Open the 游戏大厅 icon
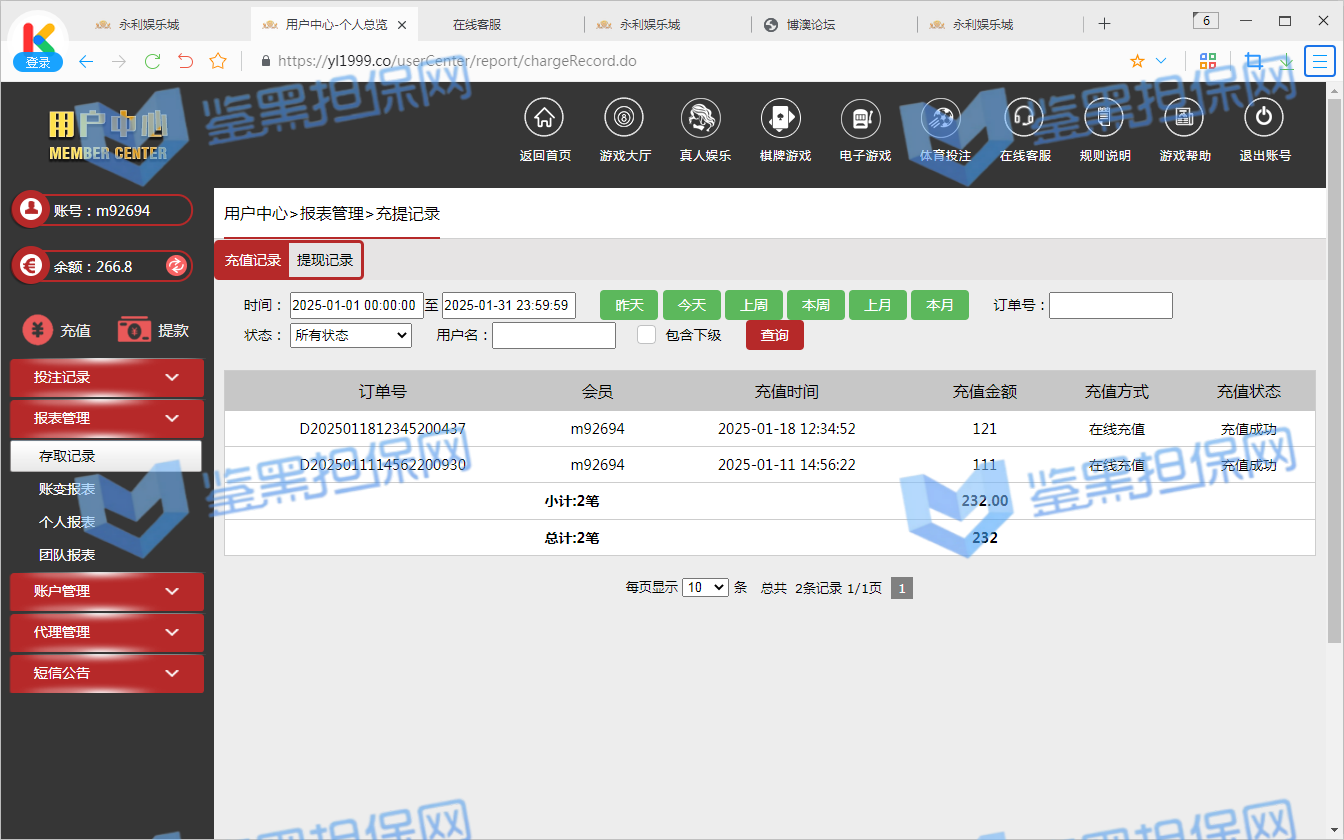 click(624, 118)
